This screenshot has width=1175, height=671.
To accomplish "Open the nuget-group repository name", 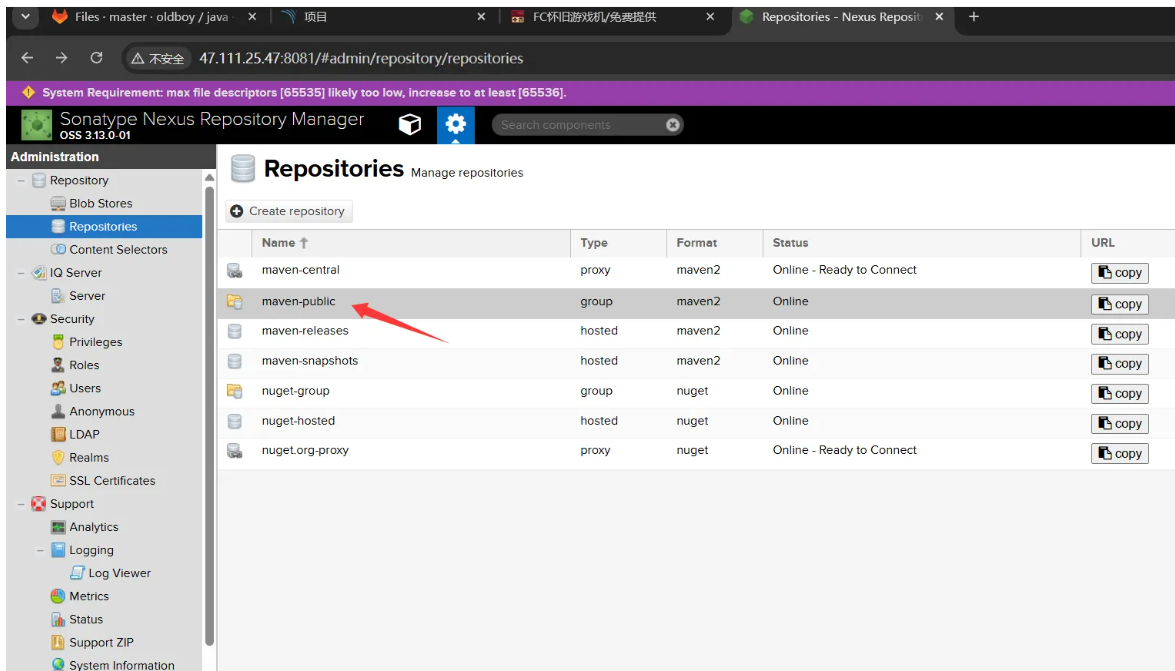I will coord(295,391).
